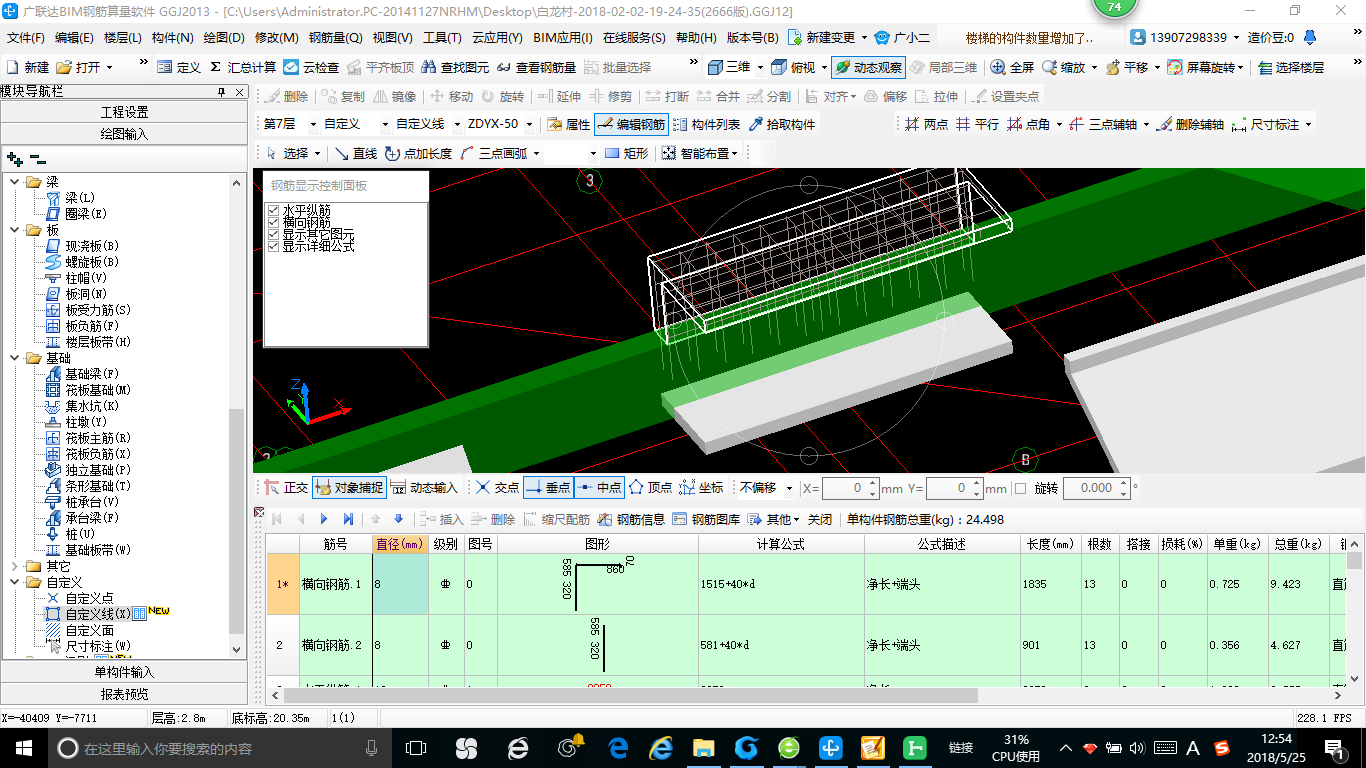The width and height of the screenshot is (1366, 768).
Task: Open 构件列表 component list
Action: tap(706, 125)
